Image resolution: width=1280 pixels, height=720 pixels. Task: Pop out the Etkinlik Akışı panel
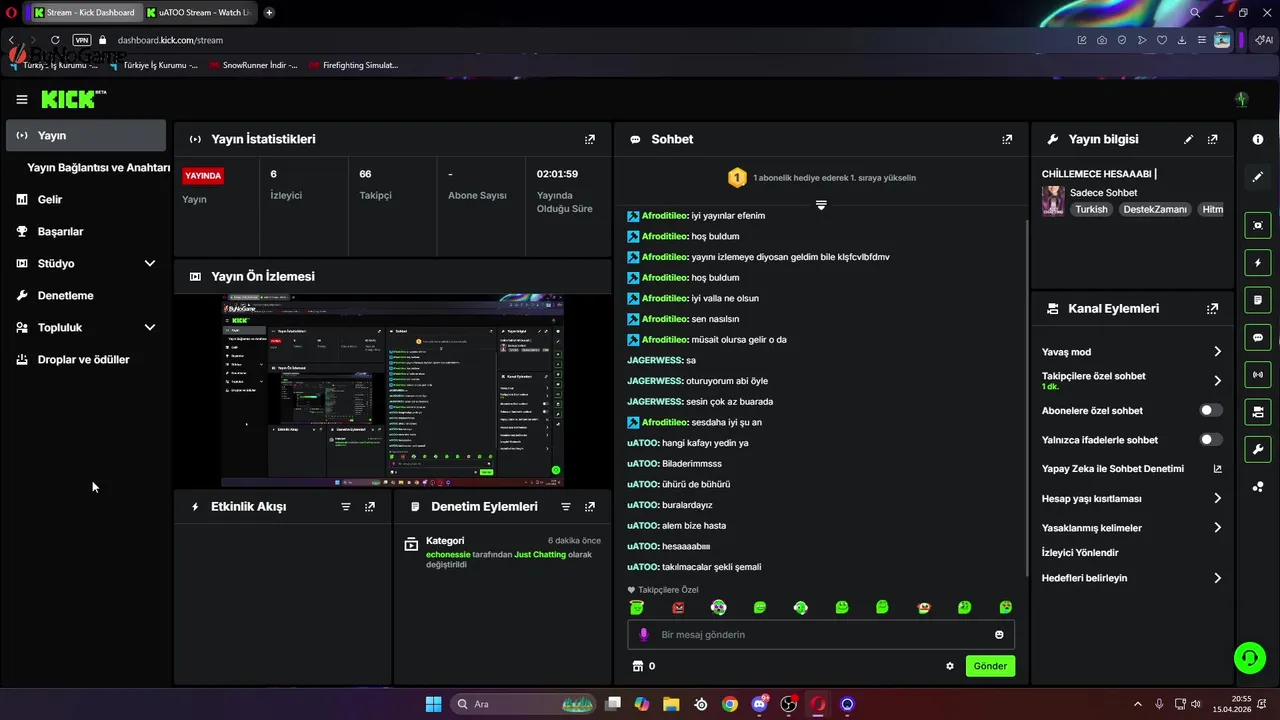click(x=370, y=507)
